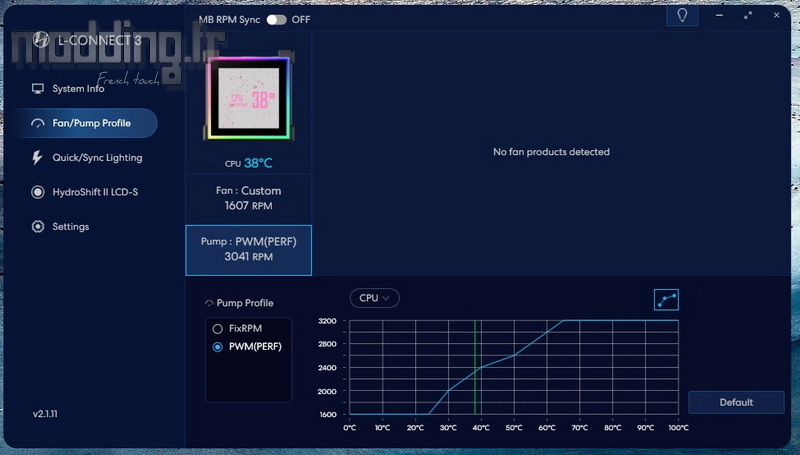Click the L-Connect 3 logo icon

(x=42, y=39)
